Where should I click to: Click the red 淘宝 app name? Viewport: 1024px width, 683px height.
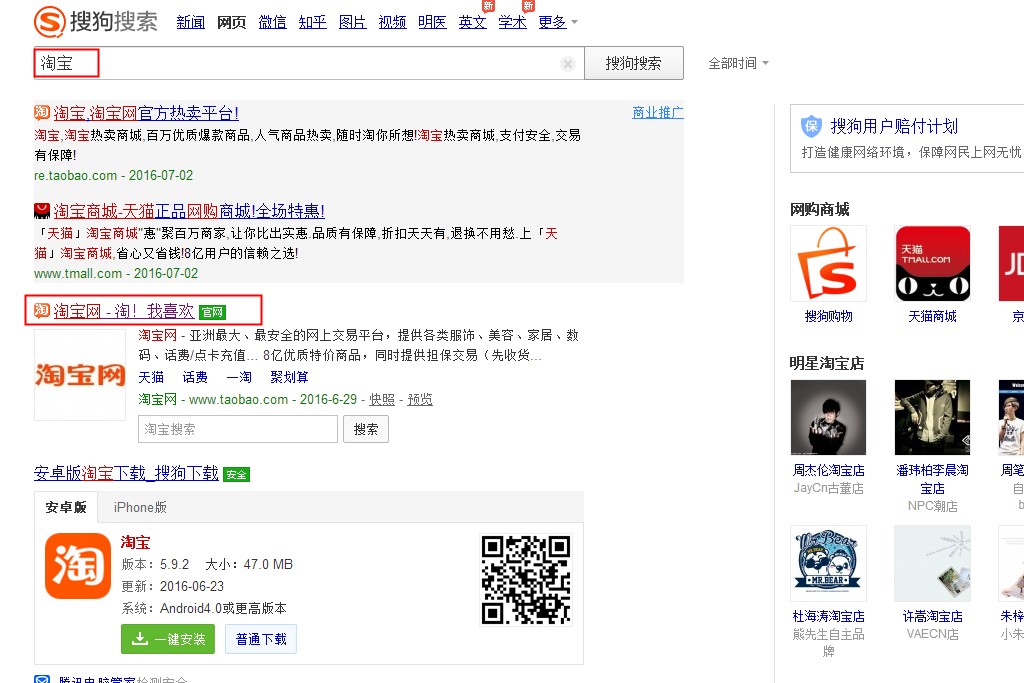(x=135, y=543)
